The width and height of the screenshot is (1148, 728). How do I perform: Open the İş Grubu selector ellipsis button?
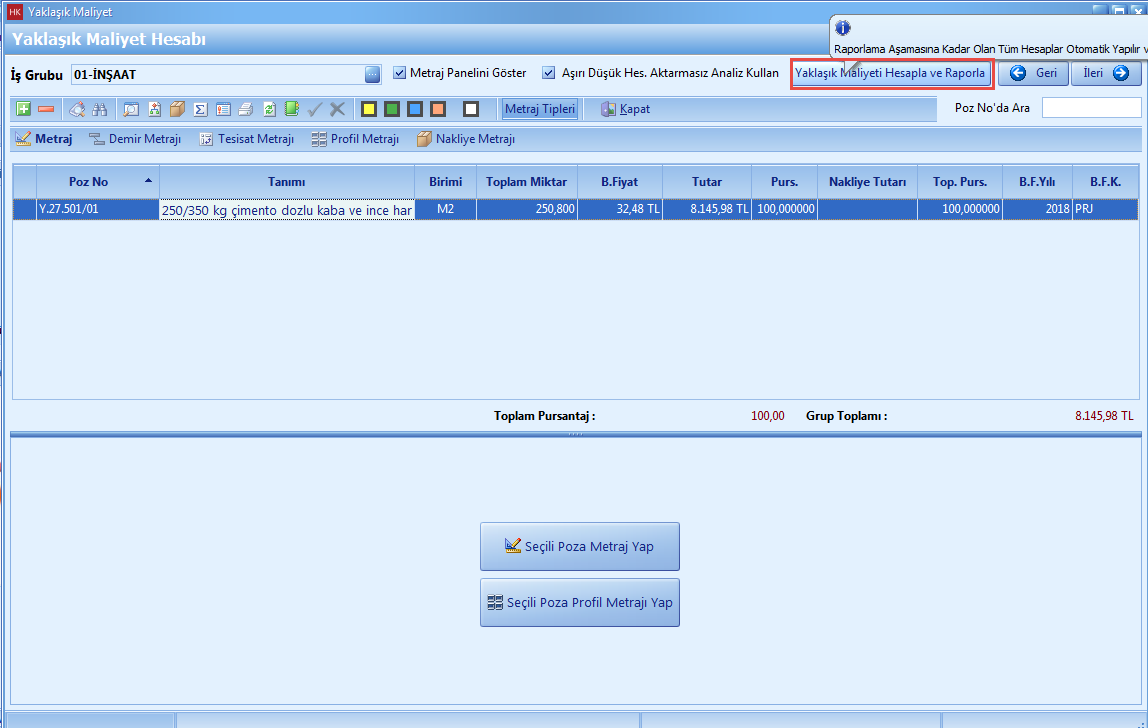[x=372, y=74]
